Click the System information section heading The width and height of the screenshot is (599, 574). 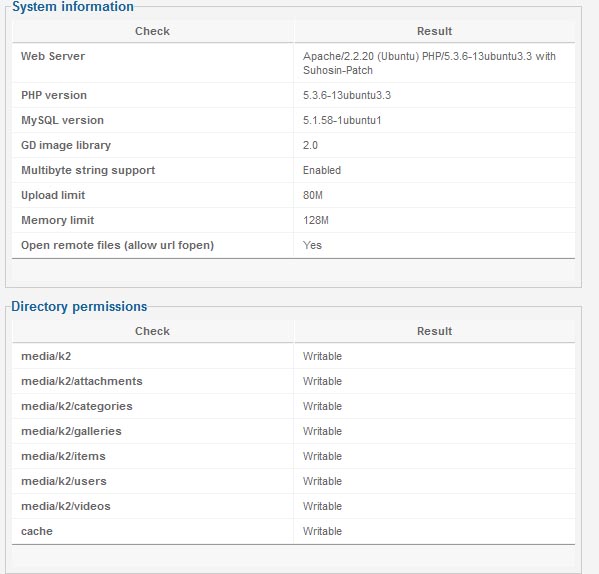pos(73,6)
